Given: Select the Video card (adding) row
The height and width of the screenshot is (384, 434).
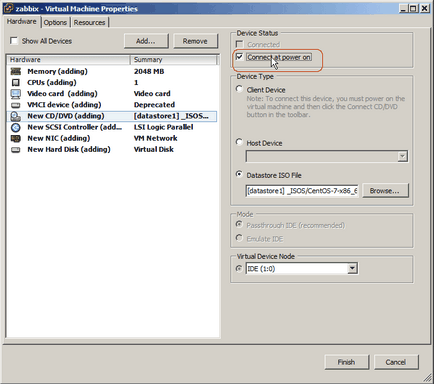Looking at the screenshot, I should tap(112, 94).
